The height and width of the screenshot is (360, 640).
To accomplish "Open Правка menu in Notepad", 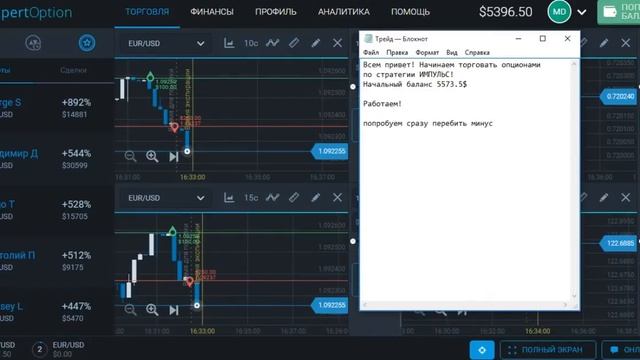I will pos(397,52).
